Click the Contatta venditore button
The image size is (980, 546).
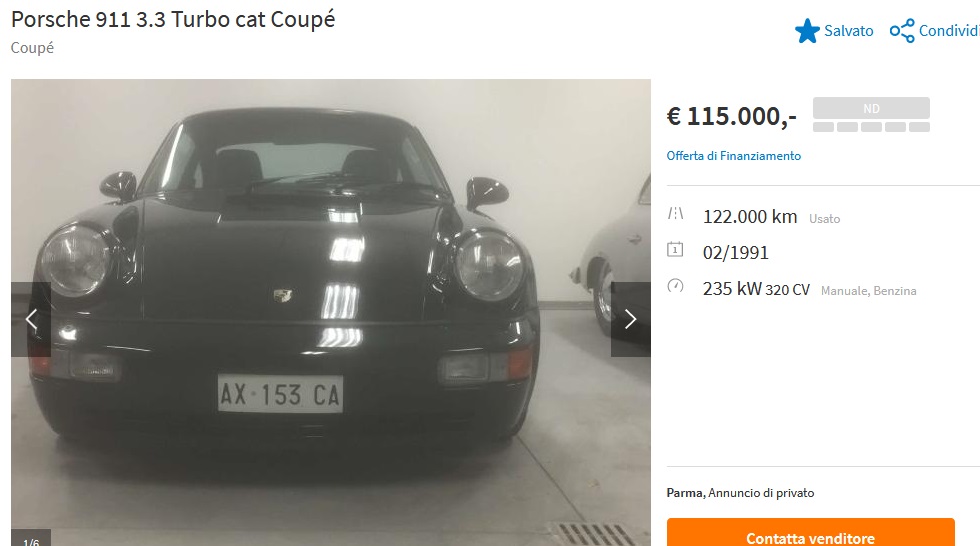(811, 532)
